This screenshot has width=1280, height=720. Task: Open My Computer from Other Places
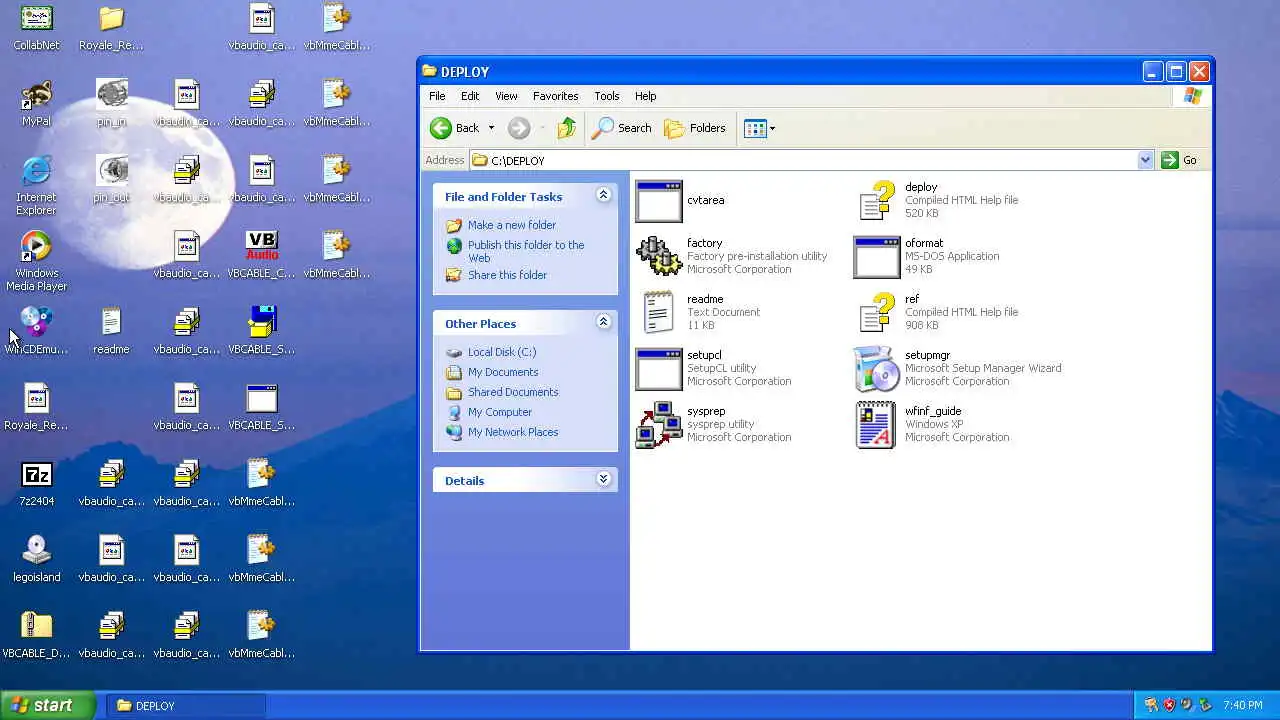click(x=499, y=412)
